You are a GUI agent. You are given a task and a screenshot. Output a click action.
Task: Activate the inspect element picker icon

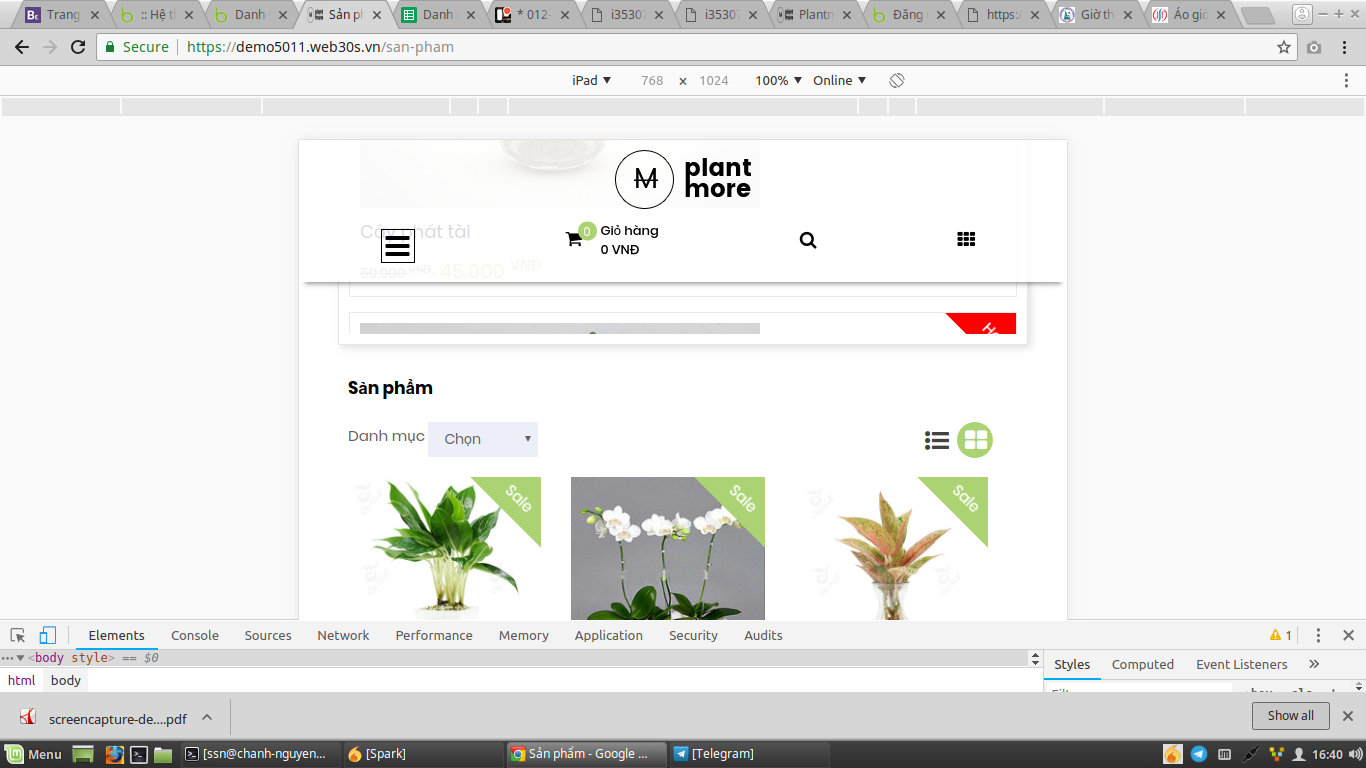click(x=18, y=635)
